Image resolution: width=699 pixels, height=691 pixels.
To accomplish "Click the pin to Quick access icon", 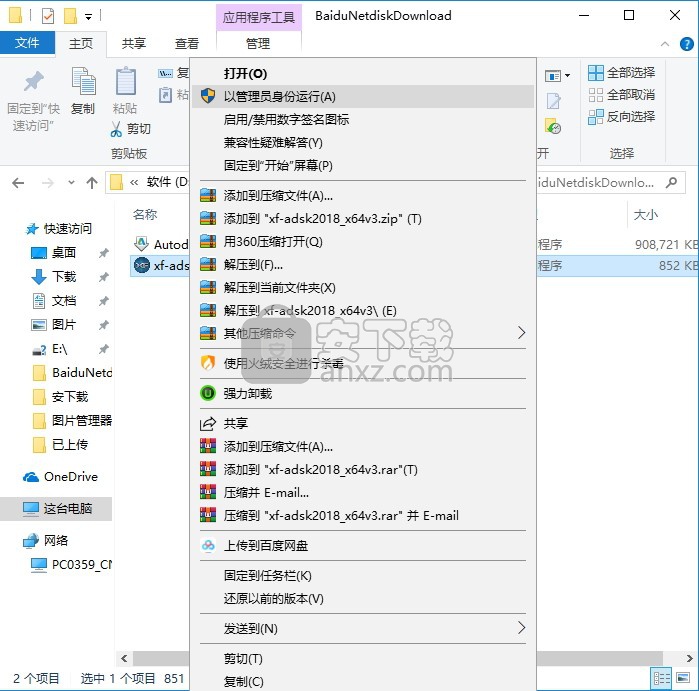I will pyautogui.click(x=33, y=81).
